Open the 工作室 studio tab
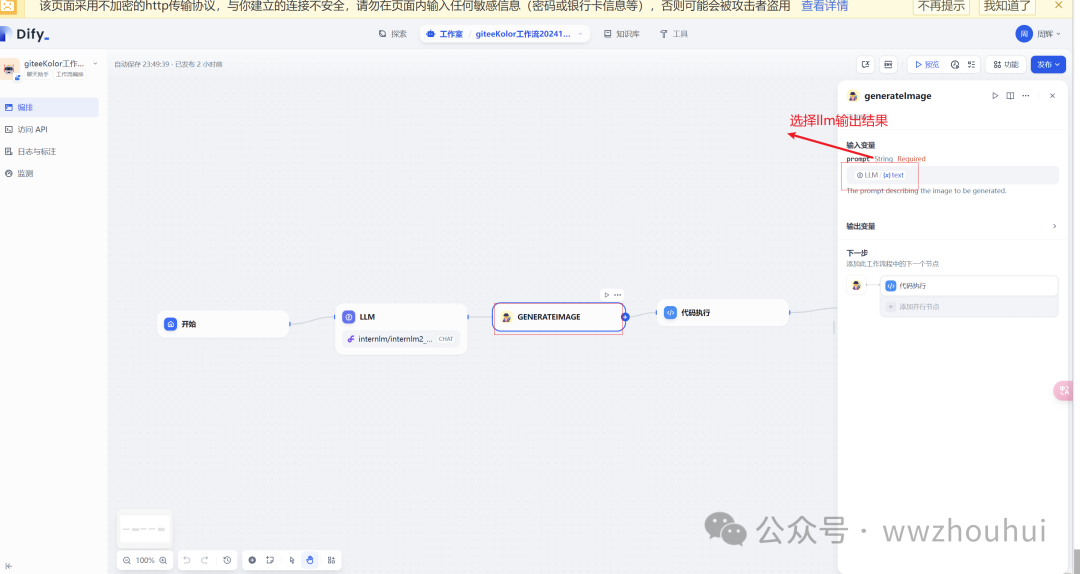The height and width of the screenshot is (574, 1080). coord(445,34)
